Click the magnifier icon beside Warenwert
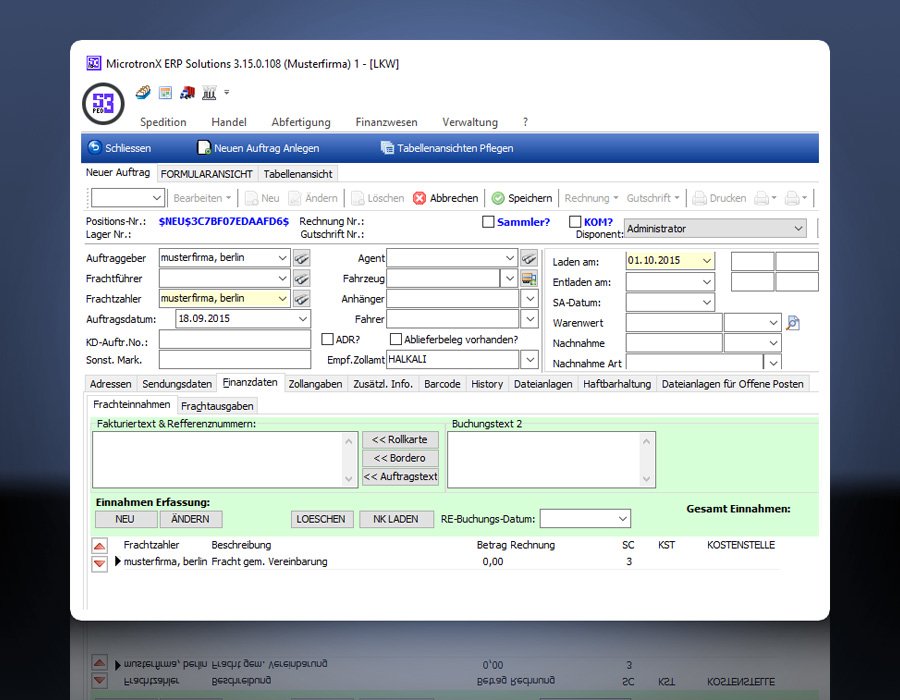Viewport: 900px width, 700px height. [793, 322]
